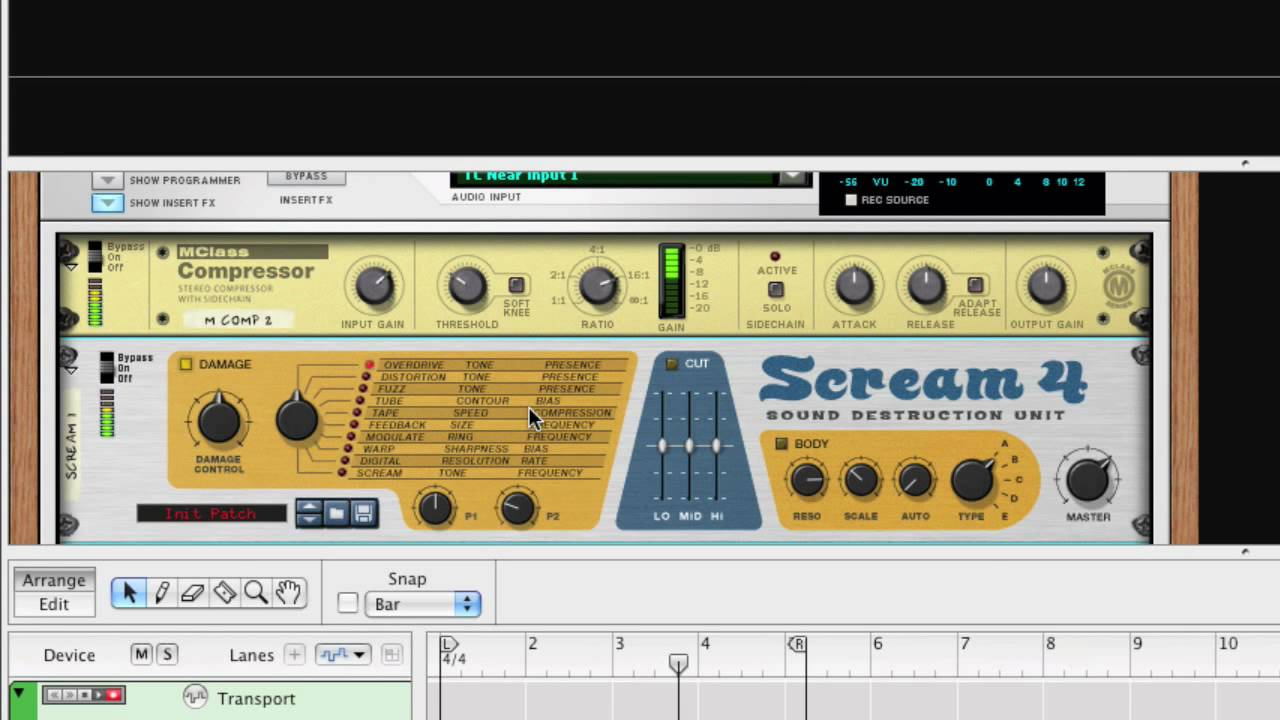Open the Snap value Bar dropdown

pos(423,603)
